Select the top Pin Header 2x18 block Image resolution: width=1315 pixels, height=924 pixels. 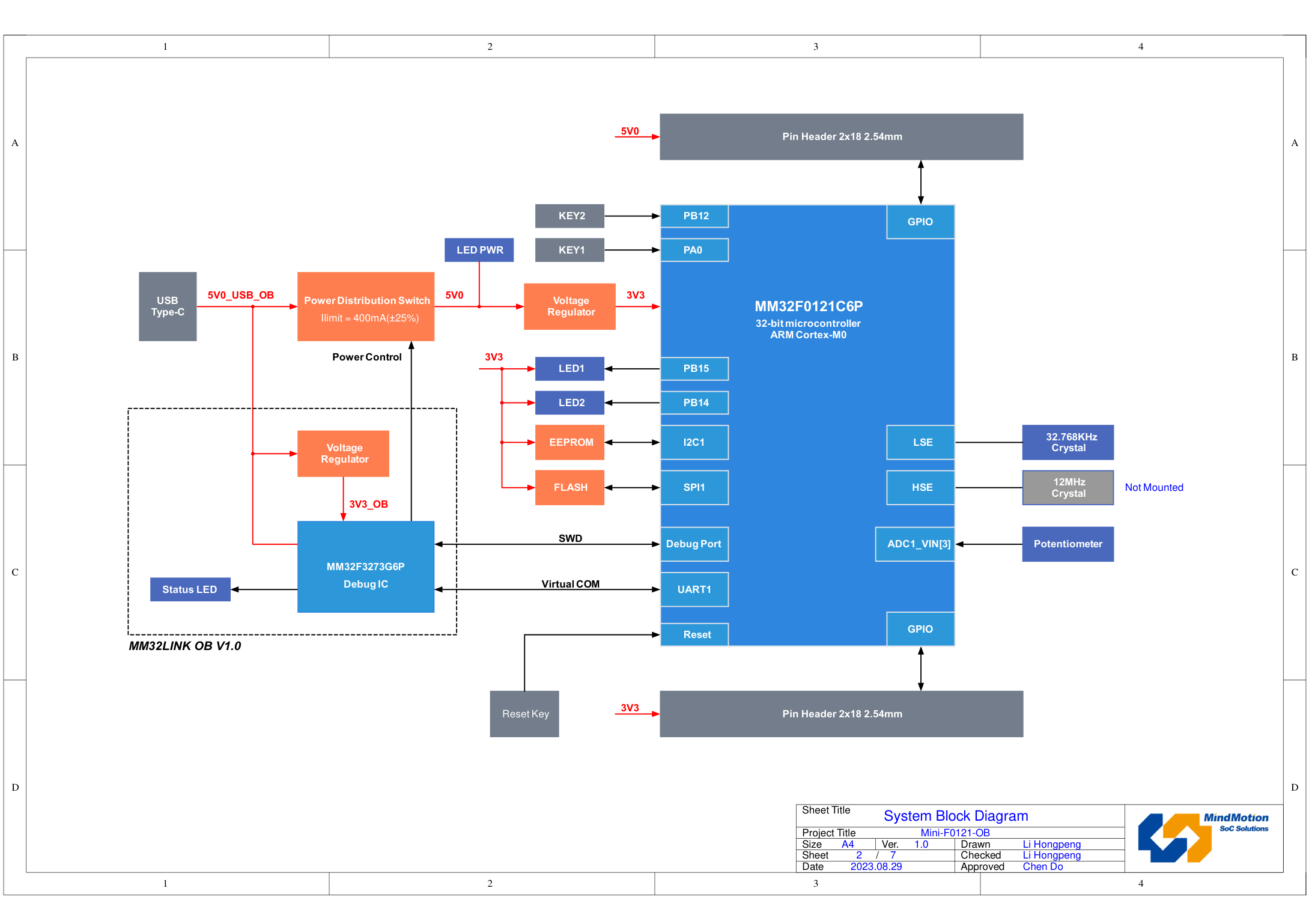coord(841,137)
